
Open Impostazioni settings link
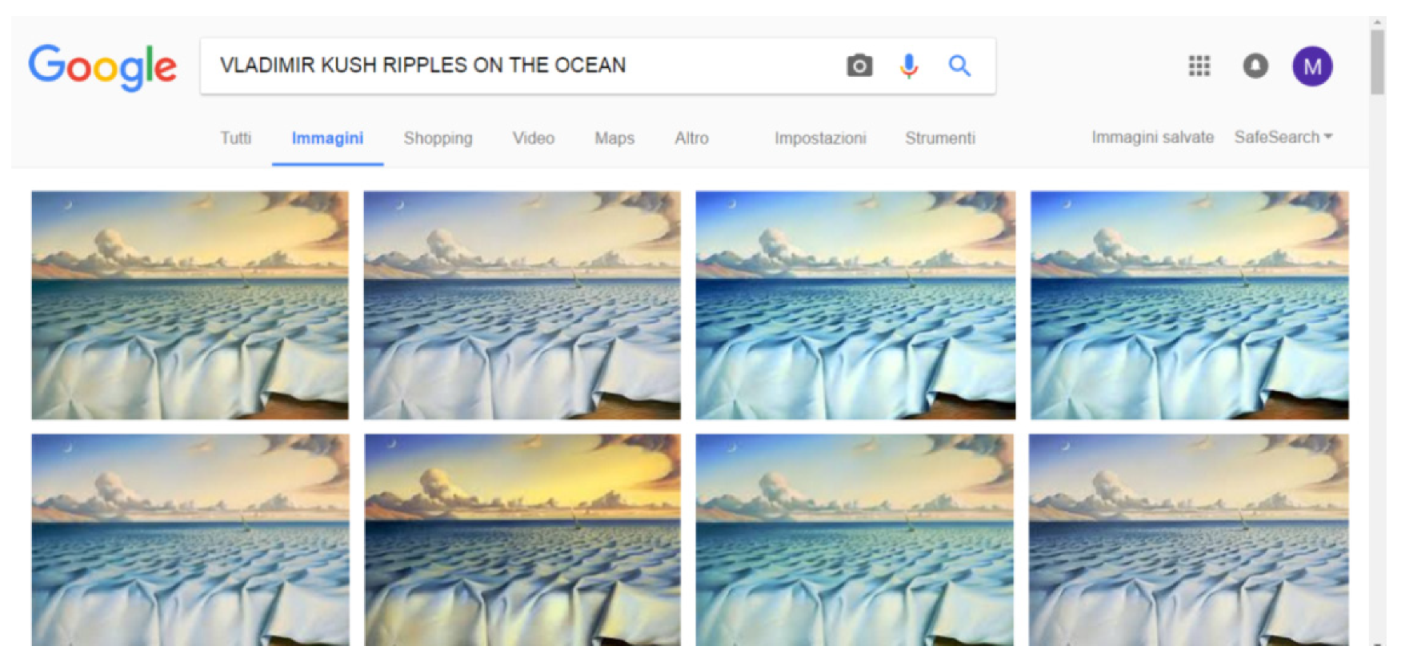820,138
